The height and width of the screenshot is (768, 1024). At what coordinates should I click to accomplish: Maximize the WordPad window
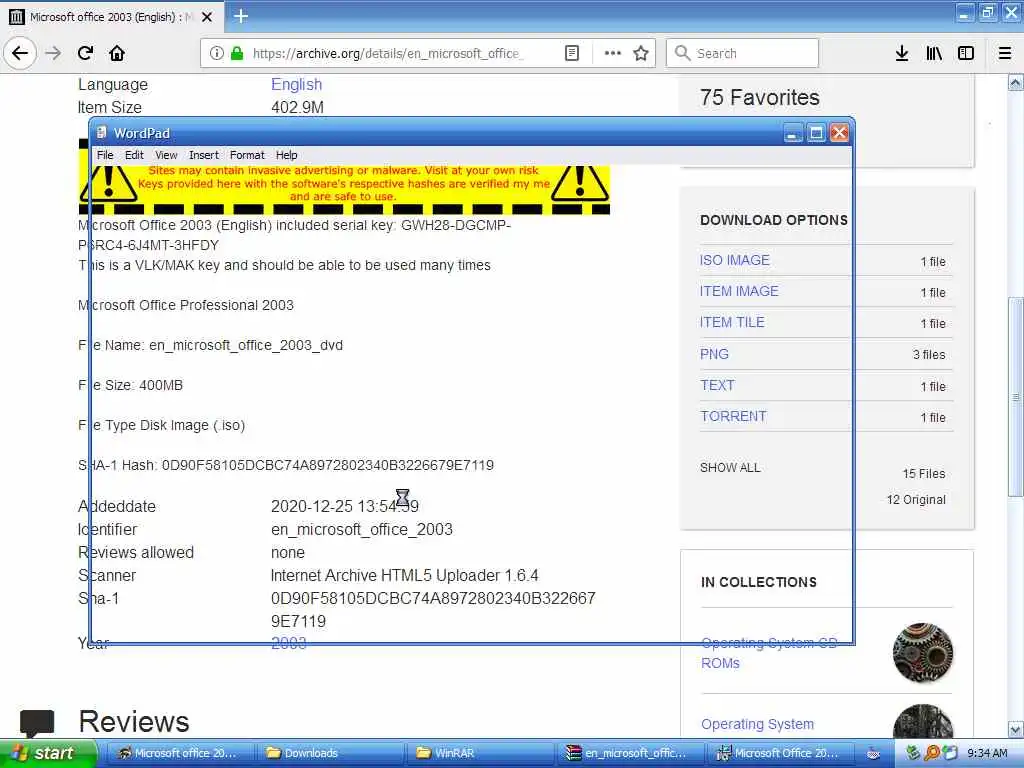[x=816, y=133]
